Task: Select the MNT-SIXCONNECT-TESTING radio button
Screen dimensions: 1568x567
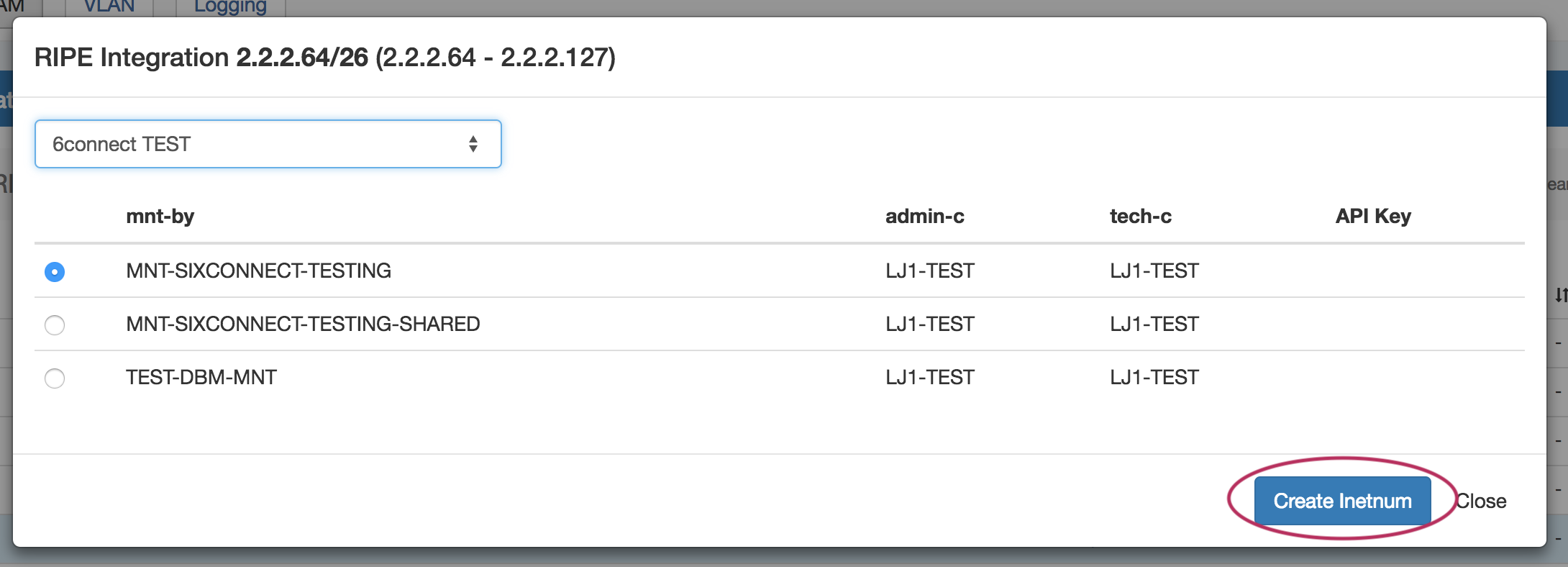Action: pyautogui.click(x=55, y=271)
